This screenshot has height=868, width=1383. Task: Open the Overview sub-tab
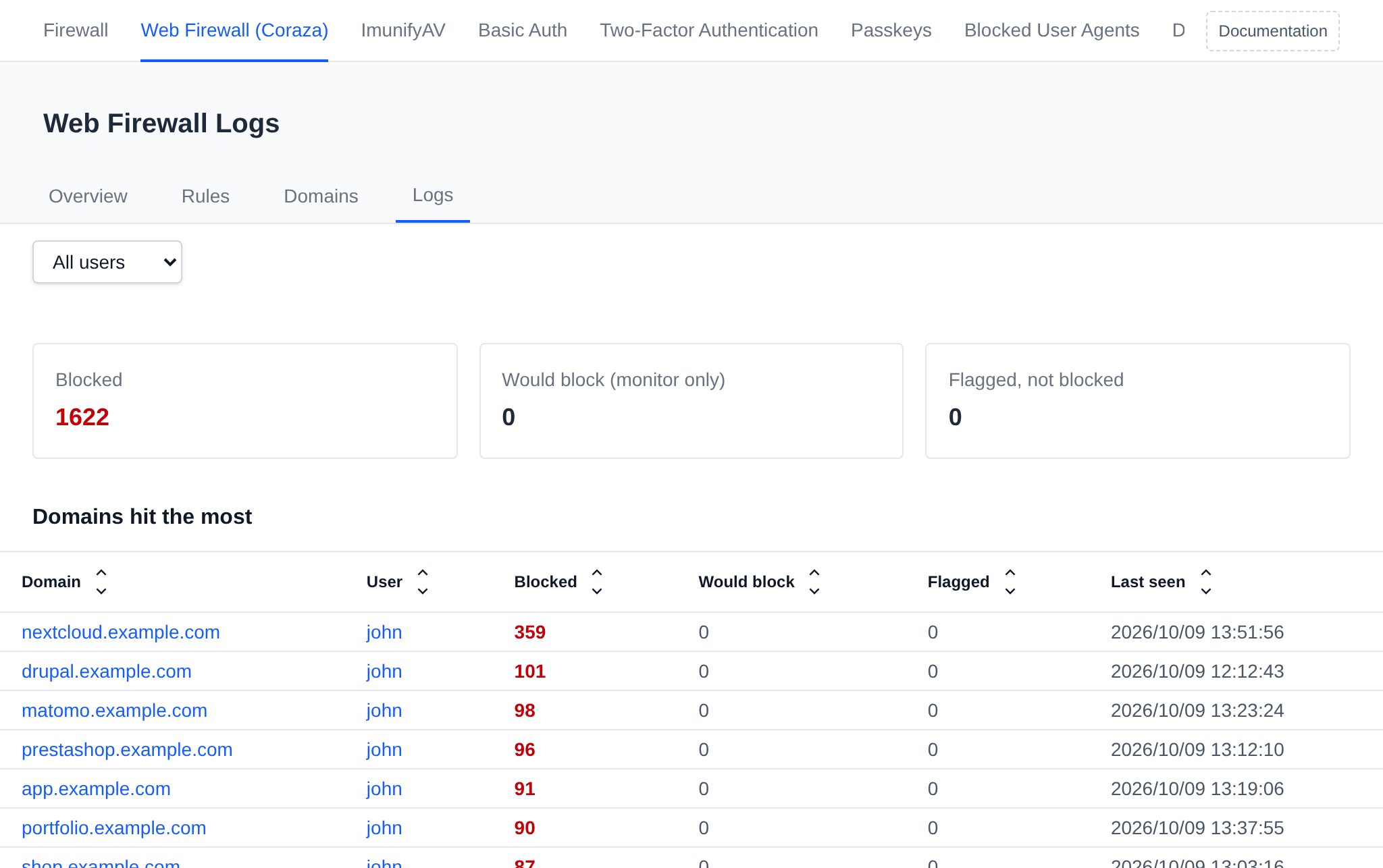[x=88, y=196]
